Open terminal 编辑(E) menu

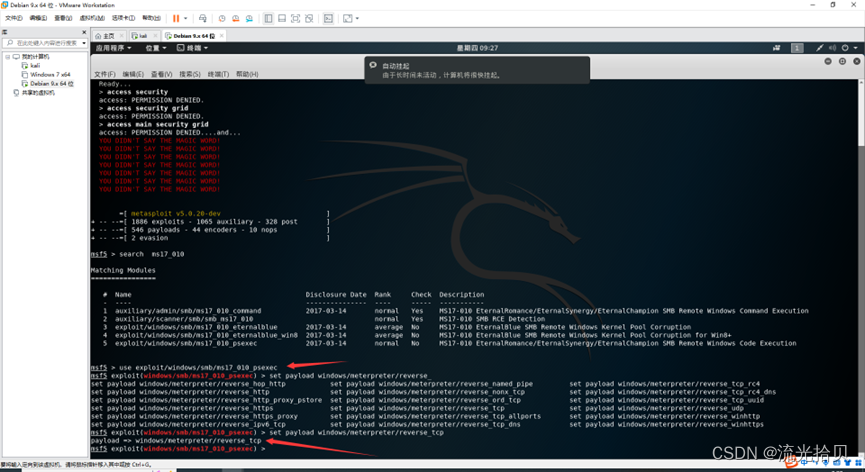pos(133,74)
